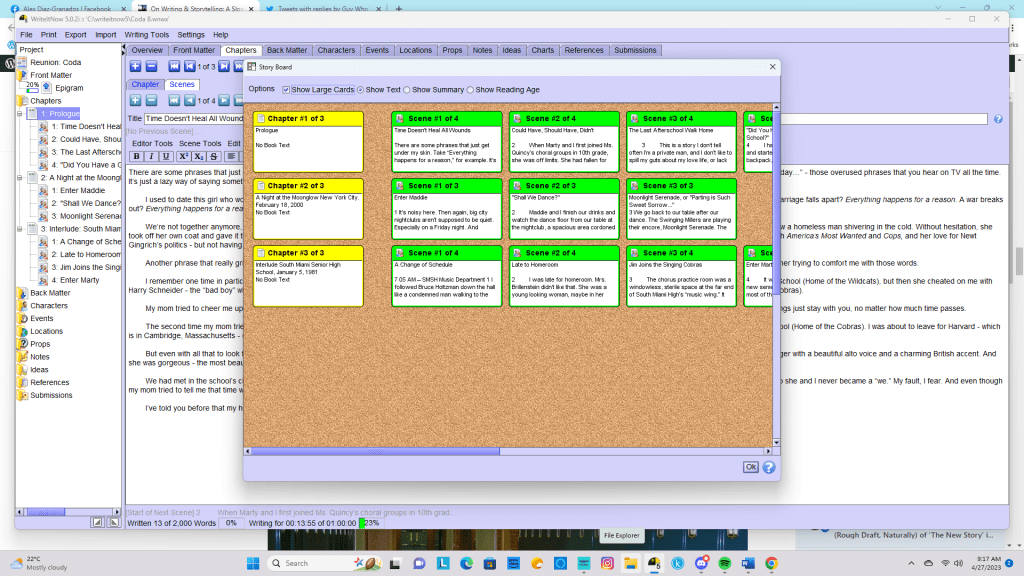
Task: Select the Show Reading Age option
Action: (470, 90)
